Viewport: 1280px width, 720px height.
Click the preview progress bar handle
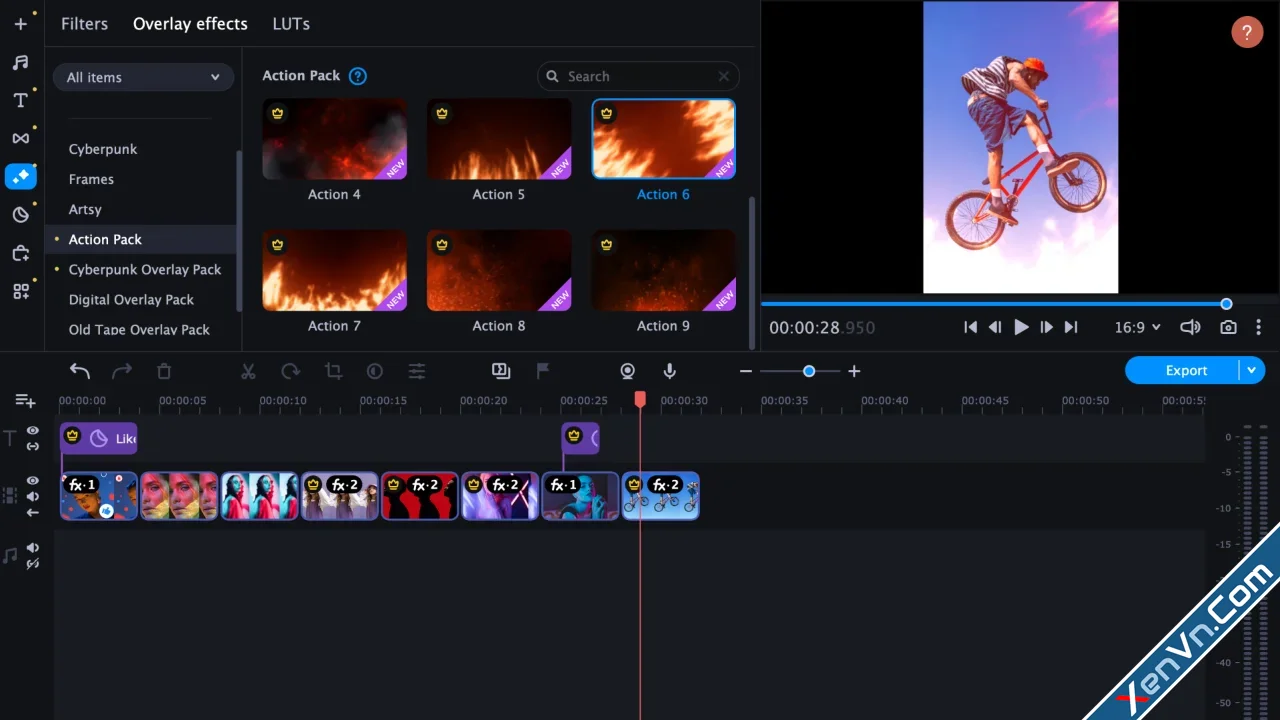click(1226, 304)
